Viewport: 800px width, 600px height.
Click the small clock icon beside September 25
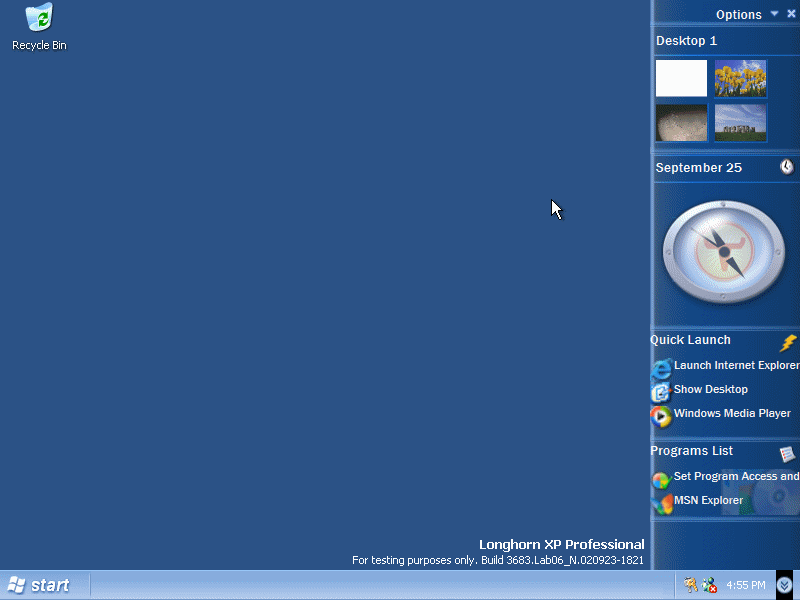tap(787, 167)
